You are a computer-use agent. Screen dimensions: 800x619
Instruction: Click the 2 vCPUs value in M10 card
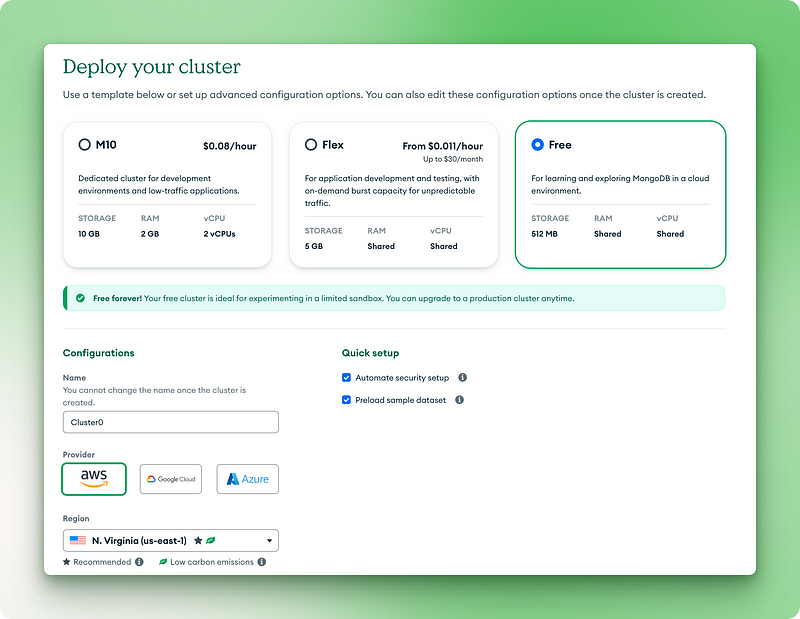(219, 234)
